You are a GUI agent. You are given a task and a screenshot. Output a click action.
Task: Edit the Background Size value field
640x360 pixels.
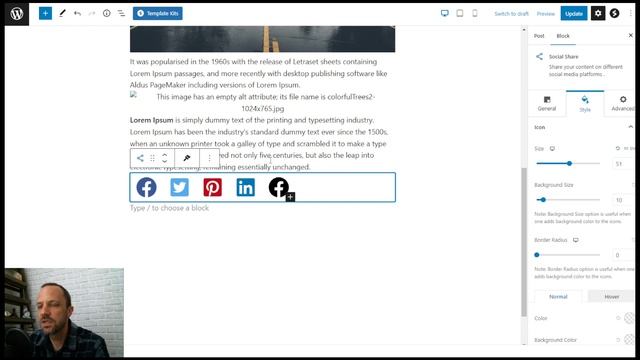click(x=622, y=200)
